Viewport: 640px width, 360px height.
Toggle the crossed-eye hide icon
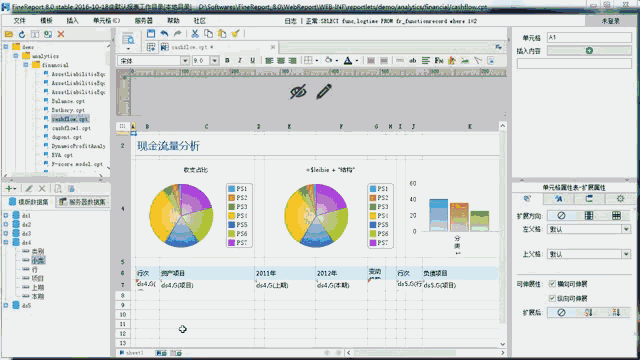coord(298,92)
